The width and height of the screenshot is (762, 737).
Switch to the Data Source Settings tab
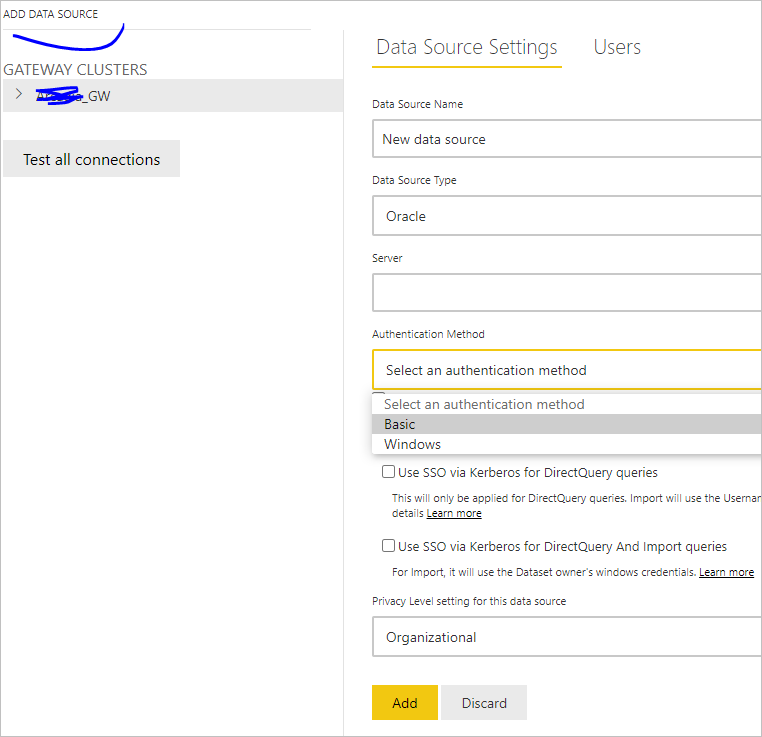(466, 47)
